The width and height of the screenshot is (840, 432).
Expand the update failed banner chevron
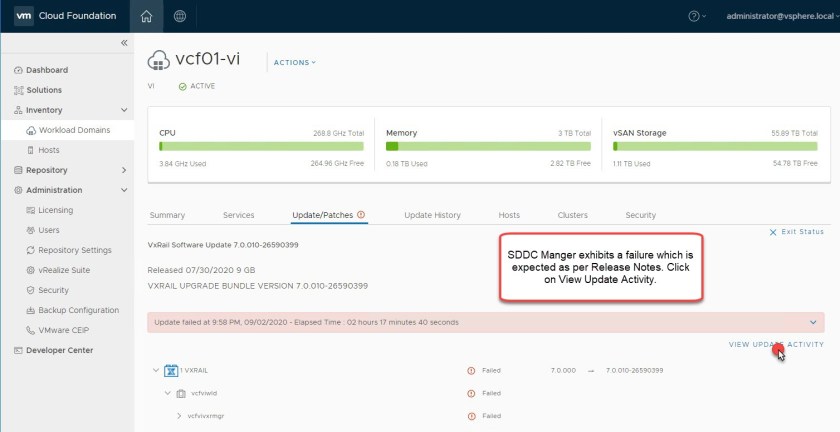tap(813, 323)
